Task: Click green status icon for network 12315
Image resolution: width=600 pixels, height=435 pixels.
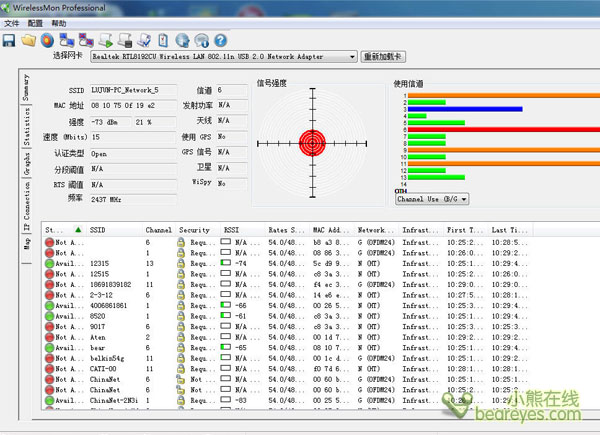Action: pos(49,263)
